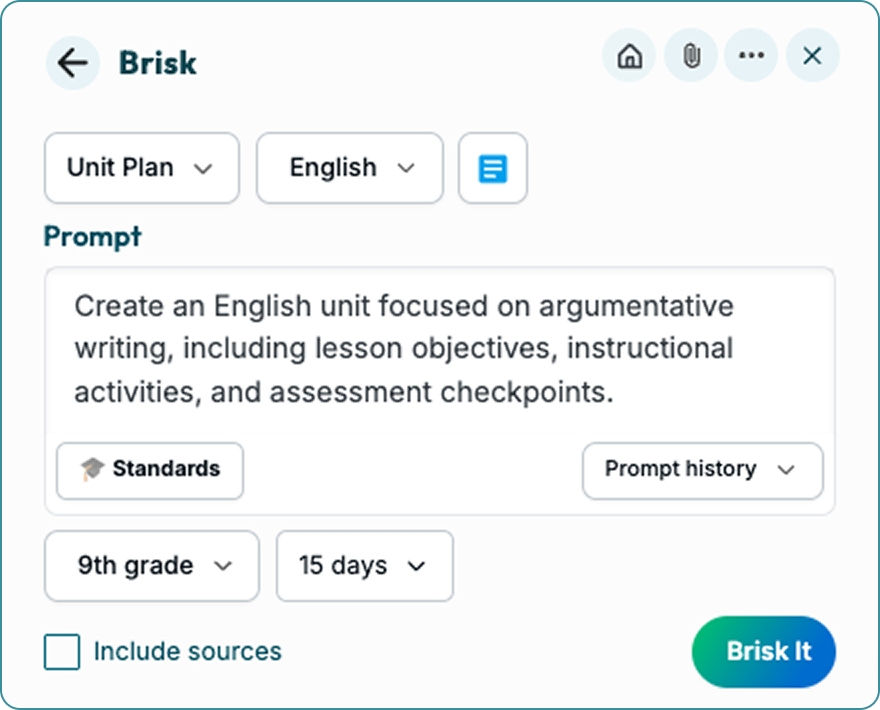Expand the English language dropdown
Viewport: 880px width, 710px height.
349,168
